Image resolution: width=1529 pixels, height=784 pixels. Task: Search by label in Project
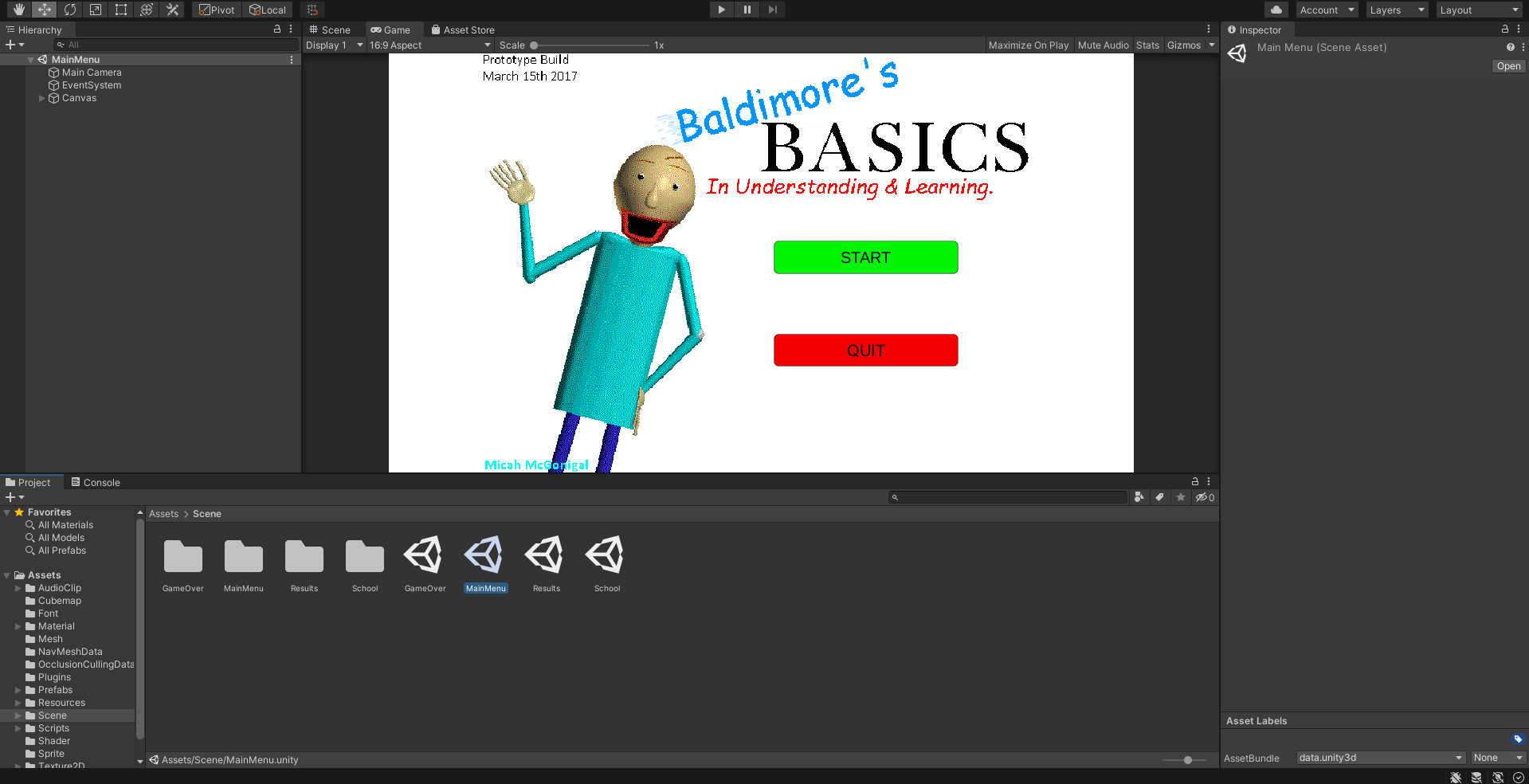coord(1160,497)
